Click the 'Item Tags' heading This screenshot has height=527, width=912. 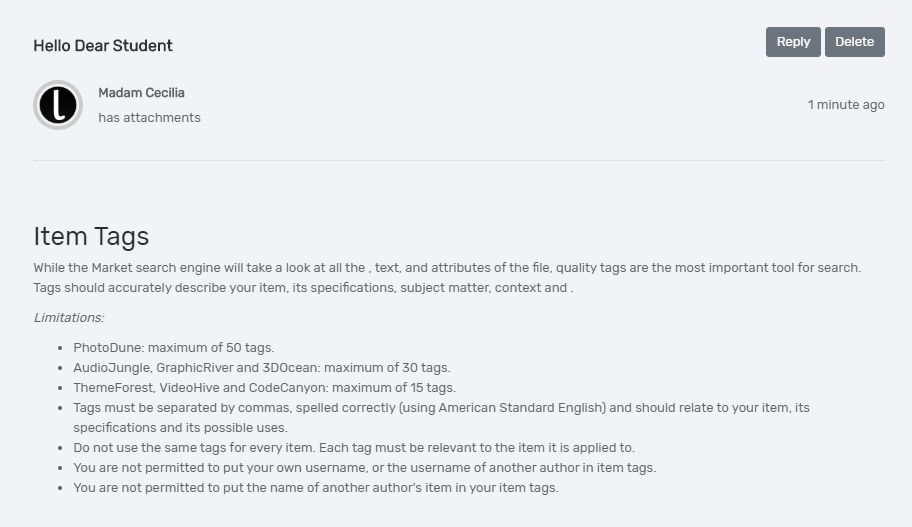coord(91,236)
